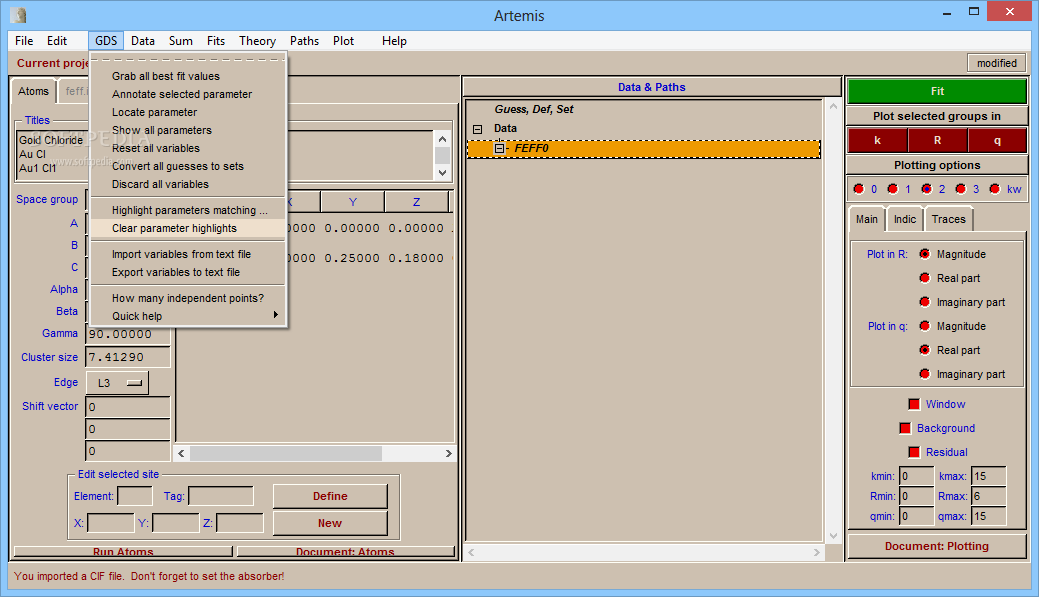
Task: Collapse the Data tree node
Action: coord(478,129)
